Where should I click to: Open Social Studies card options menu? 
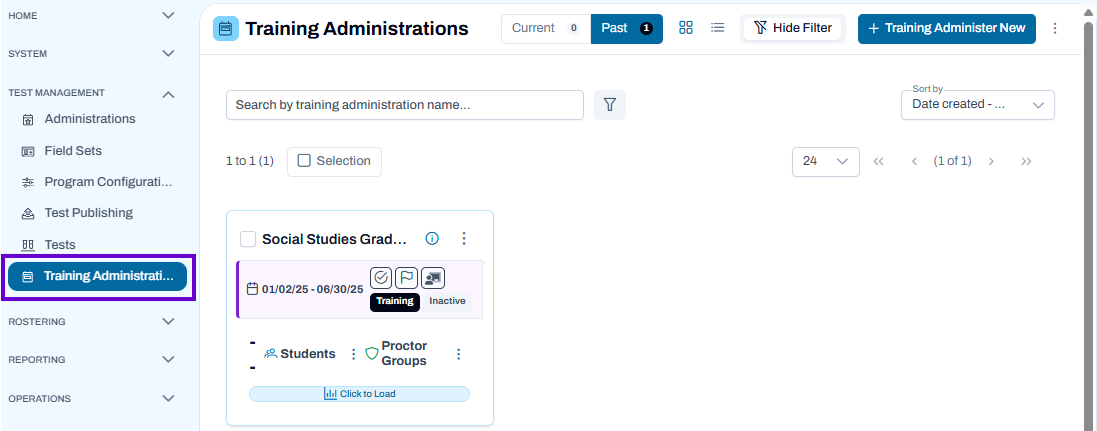tap(463, 239)
